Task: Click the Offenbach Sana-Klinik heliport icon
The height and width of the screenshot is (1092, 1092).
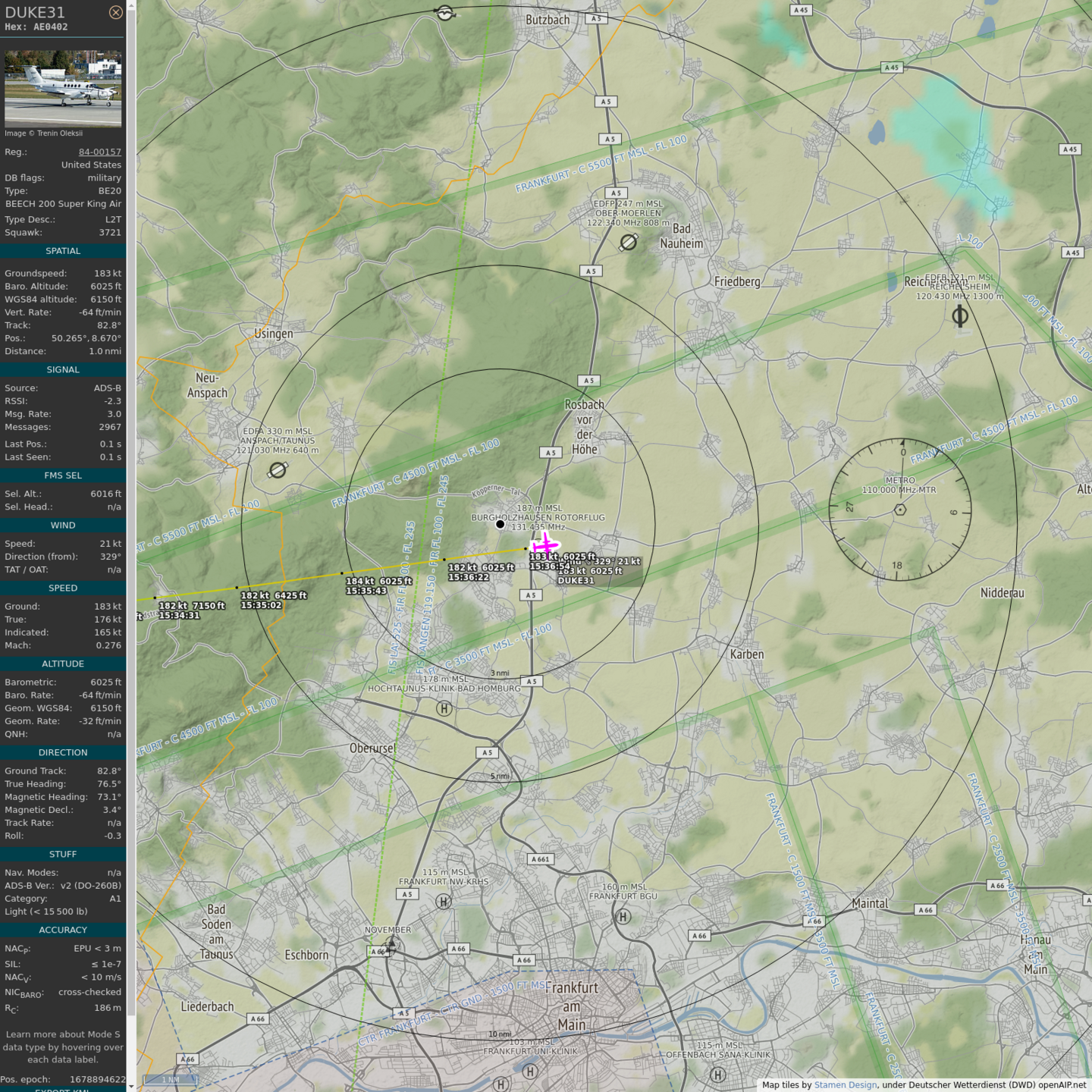Action: point(717,1075)
